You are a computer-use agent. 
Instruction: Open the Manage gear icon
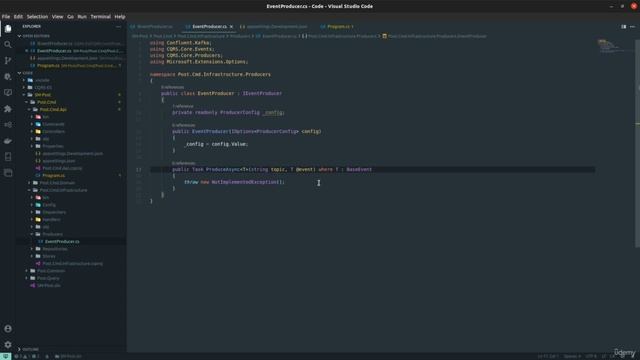click(x=8, y=344)
